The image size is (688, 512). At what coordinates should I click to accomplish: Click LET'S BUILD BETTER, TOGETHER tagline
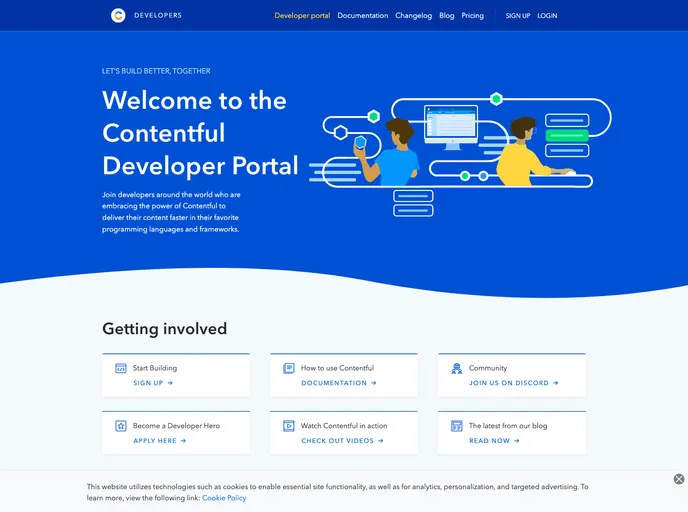pyautogui.click(x=156, y=71)
